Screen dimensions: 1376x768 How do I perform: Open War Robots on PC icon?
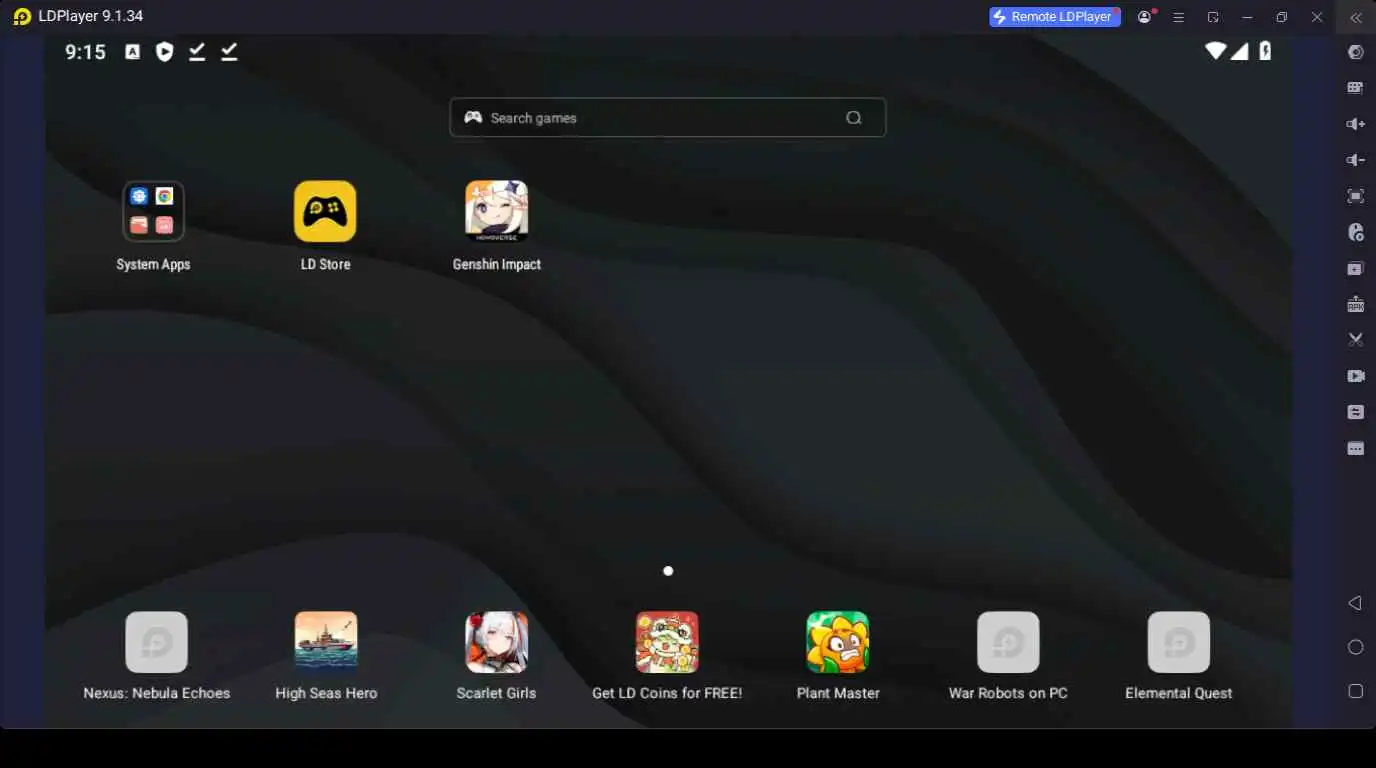(x=1008, y=642)
